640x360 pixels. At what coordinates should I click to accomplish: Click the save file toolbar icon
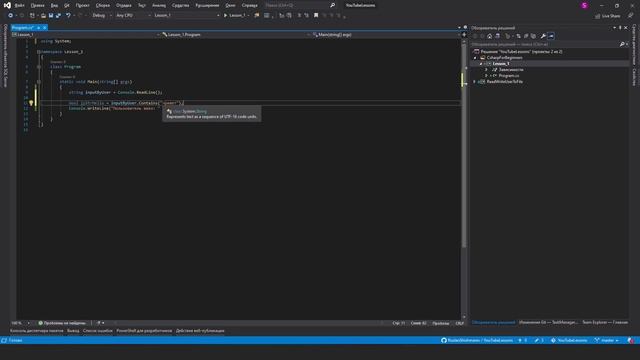pyautogui.click(x=51, y=16)
